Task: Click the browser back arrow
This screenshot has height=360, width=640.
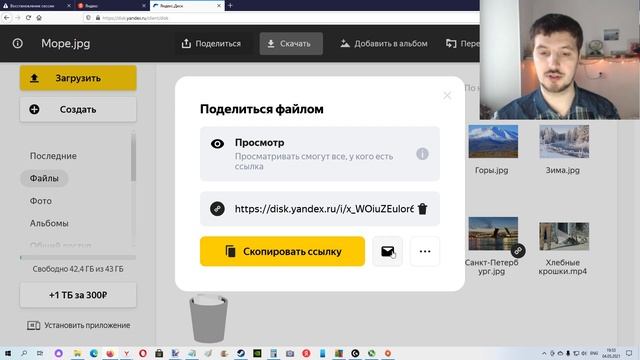Action: (7, 18)
